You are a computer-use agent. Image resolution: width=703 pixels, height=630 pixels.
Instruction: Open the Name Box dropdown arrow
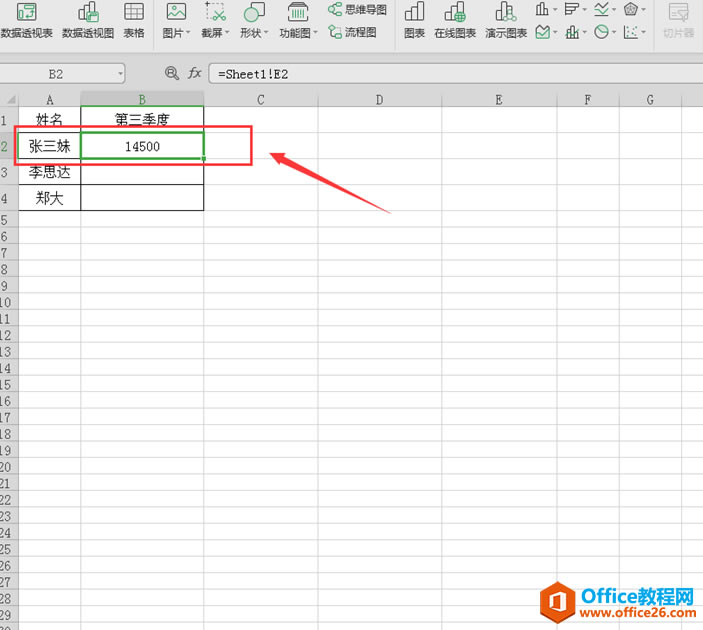[120, 74]
